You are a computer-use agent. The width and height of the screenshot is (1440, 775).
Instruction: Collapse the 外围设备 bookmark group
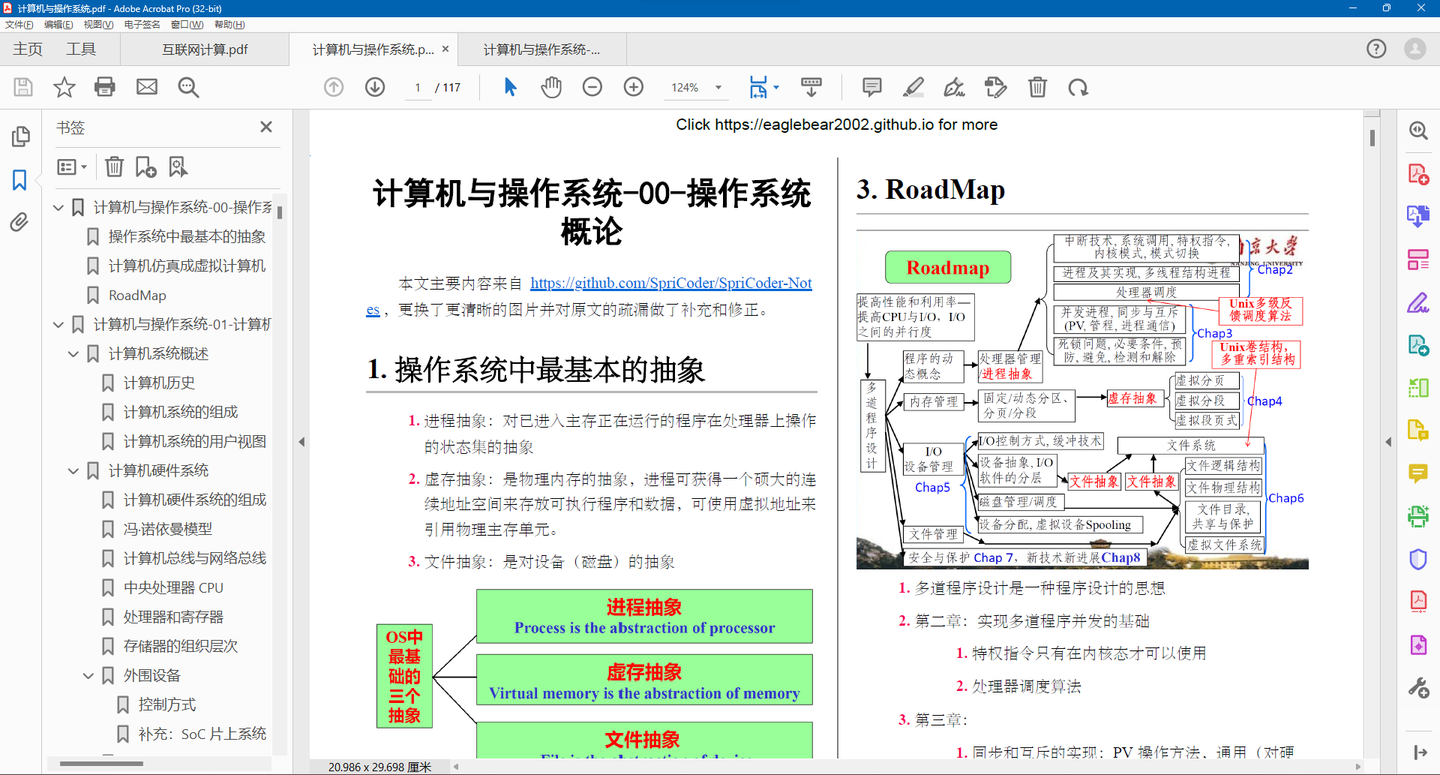[88, 675]
